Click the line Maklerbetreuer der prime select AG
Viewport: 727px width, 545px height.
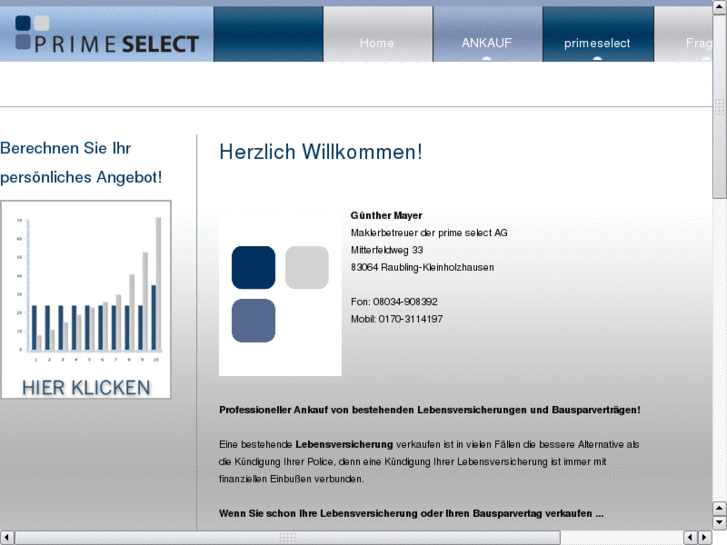[429, 232]
